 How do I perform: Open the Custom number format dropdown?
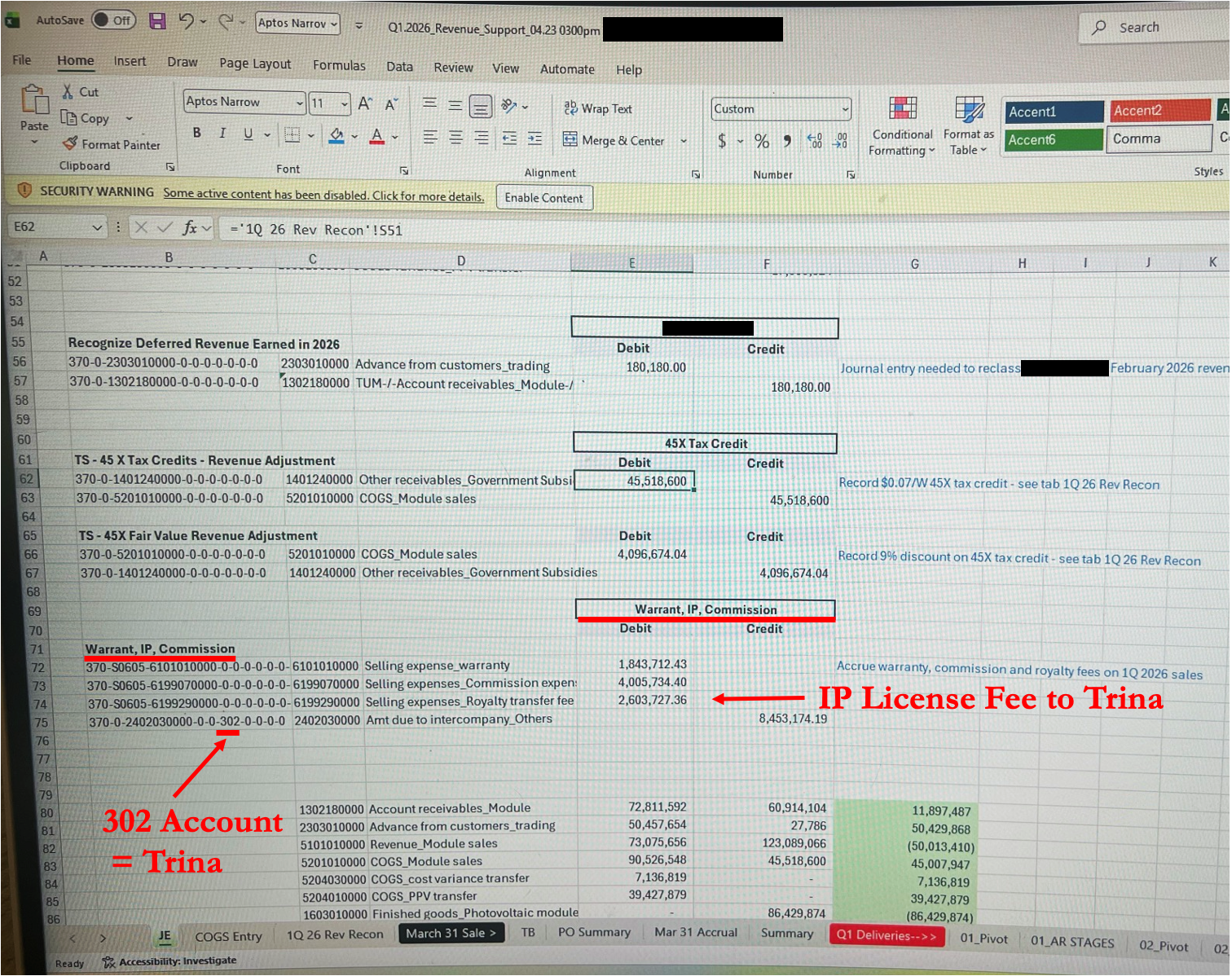point(845,108)
